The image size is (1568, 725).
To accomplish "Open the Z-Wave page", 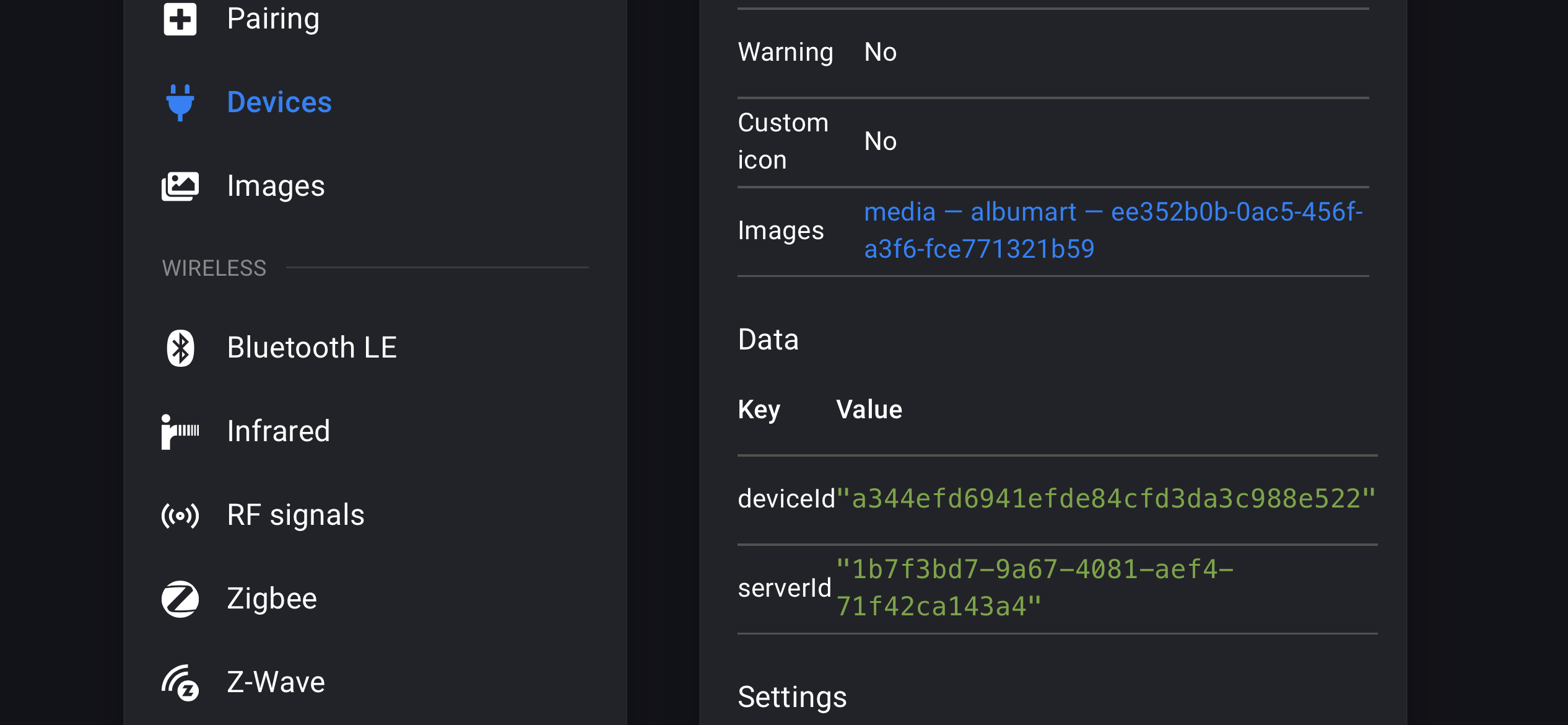I will pyautogui.click(x=276, y=682).
